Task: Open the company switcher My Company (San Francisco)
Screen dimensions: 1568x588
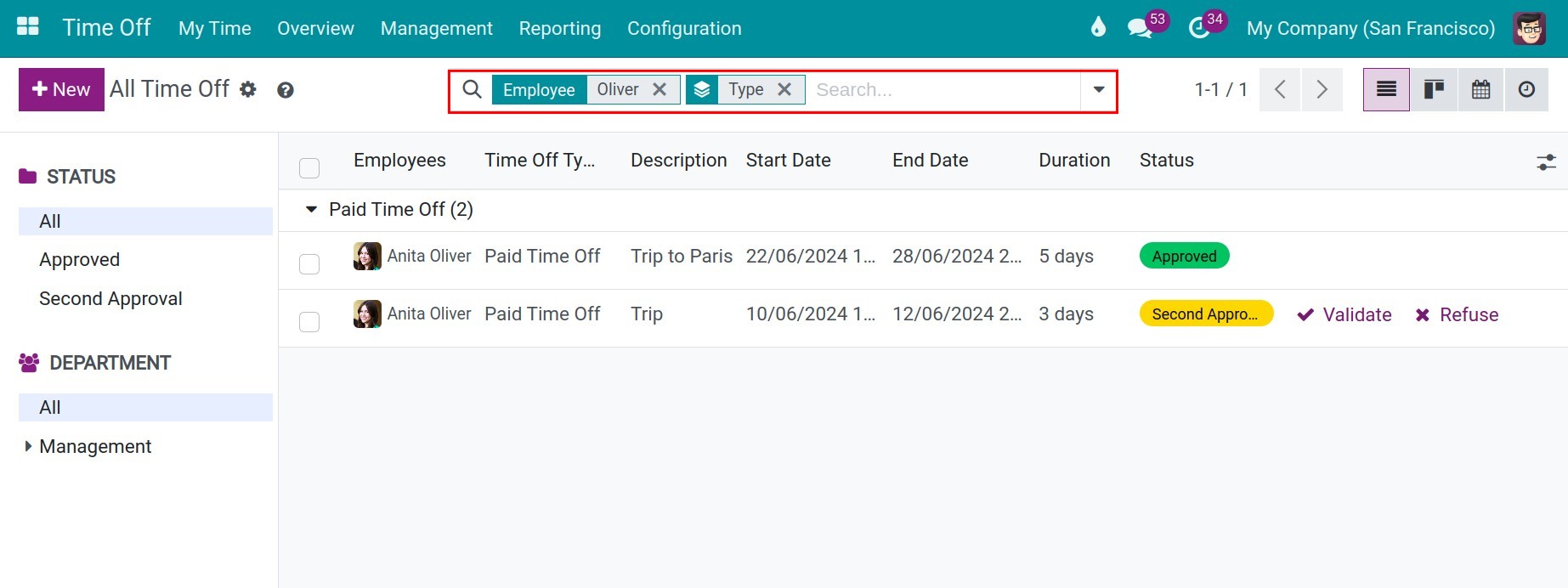Action: [x=1370, y=28]
